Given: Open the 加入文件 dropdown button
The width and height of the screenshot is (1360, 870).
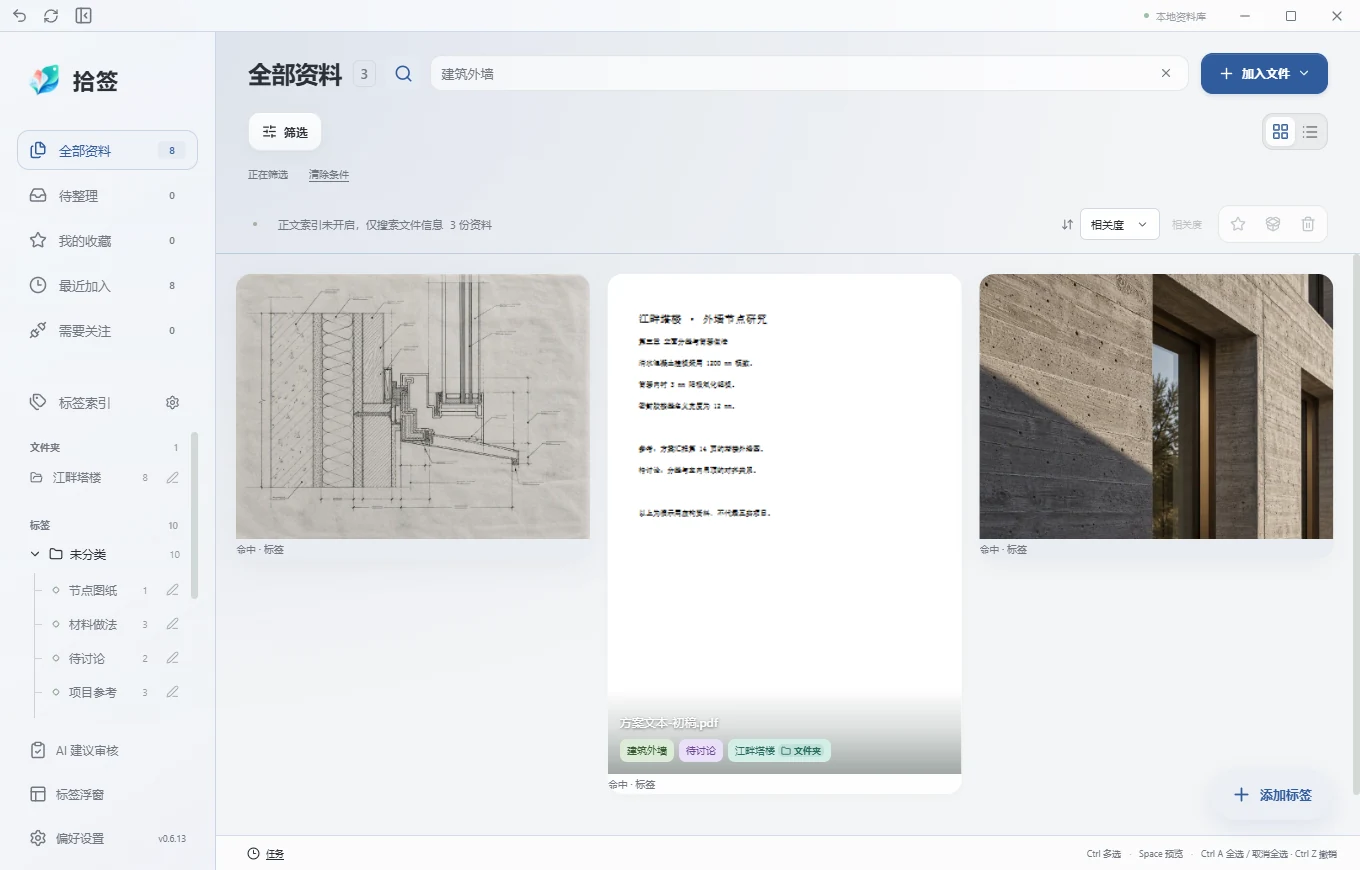Looking at the screenshot, I should point(1264,73).
